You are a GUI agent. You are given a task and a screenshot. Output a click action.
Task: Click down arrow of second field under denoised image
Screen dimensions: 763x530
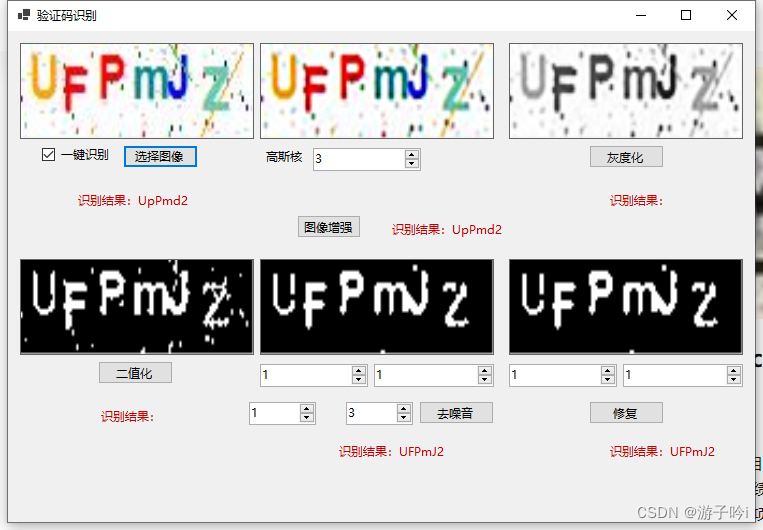485,380
